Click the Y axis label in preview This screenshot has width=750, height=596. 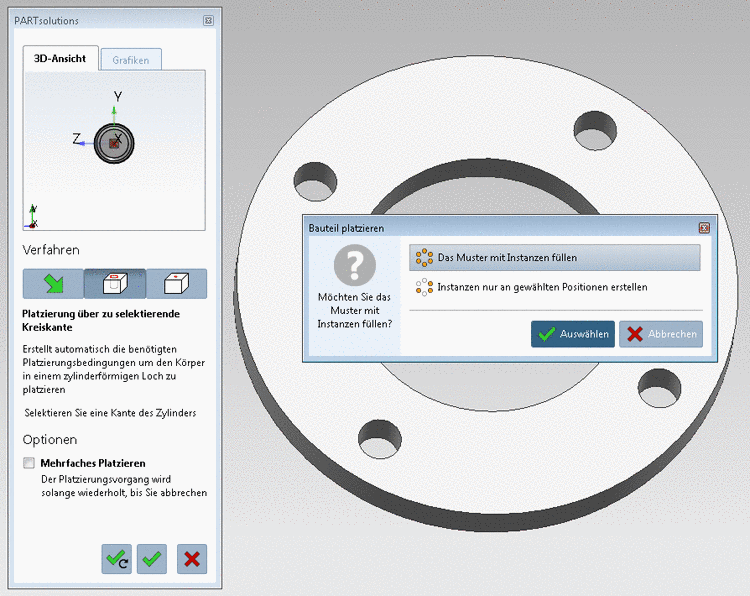click(x=118, y=97)
